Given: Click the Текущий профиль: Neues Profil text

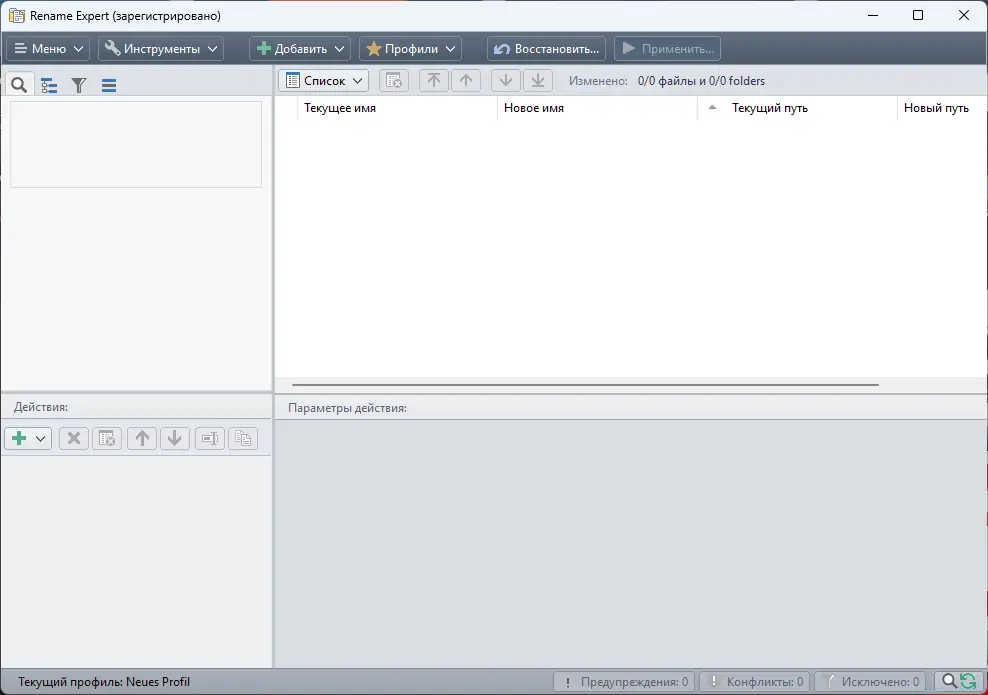Looking at the screenshot, I should (104, 682).
